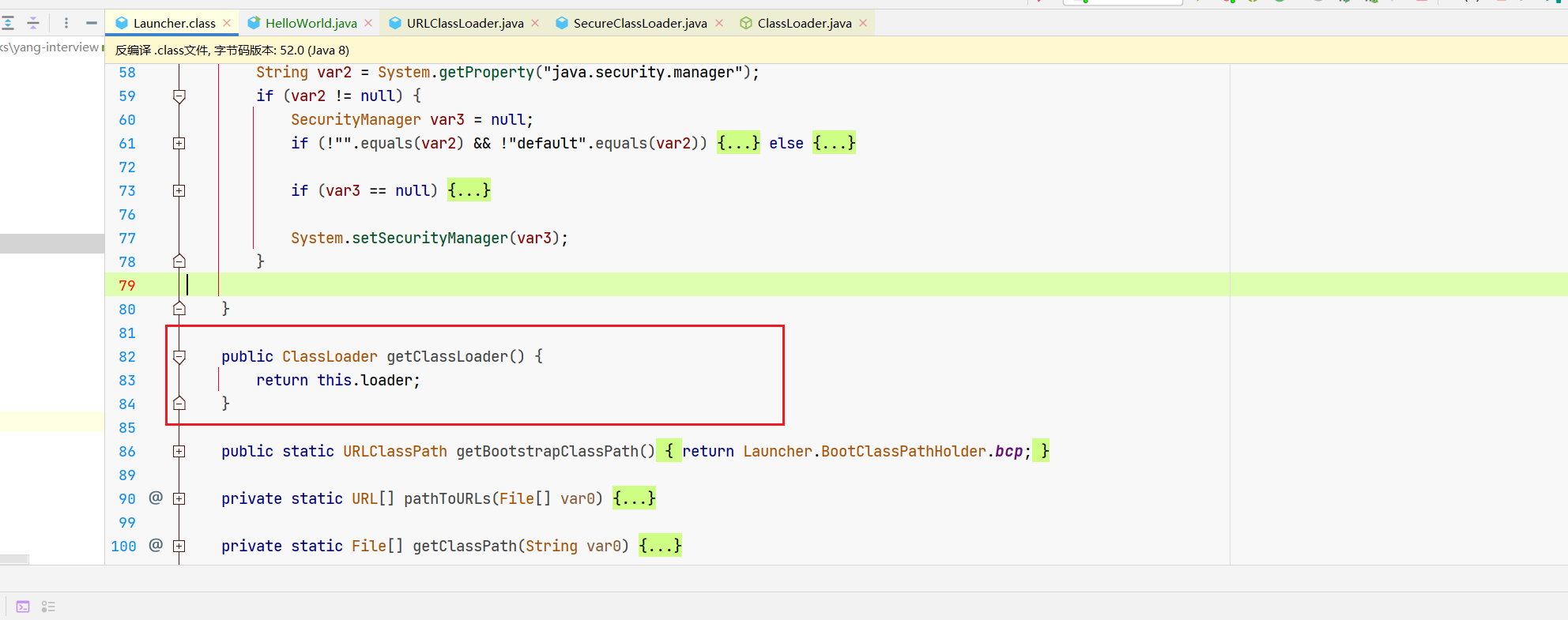The height and width of the screenshot is (620, 1568).
Task: Click 'BootClassPathHolder' on line 86
Action: point(903,451)
